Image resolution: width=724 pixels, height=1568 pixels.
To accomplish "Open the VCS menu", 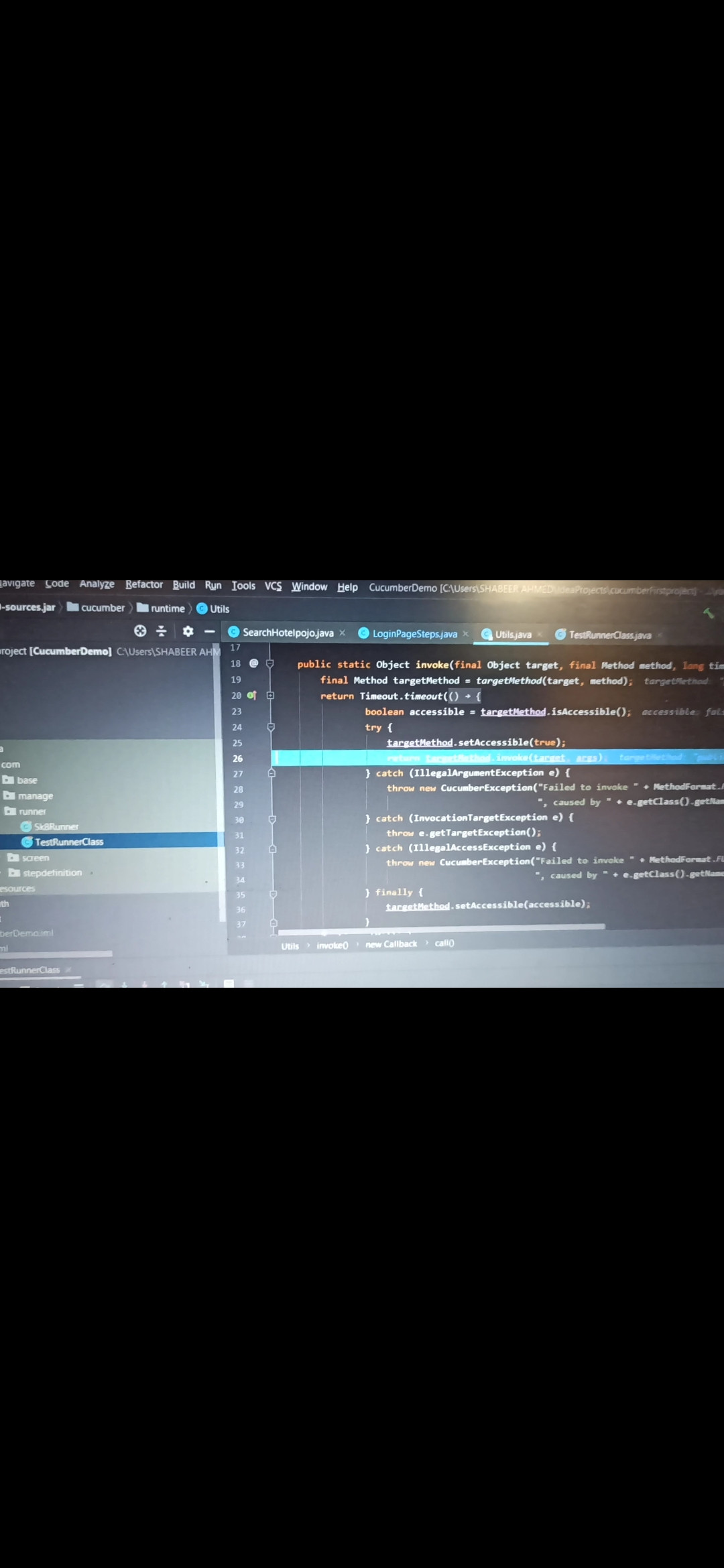I will click(273, 586).
